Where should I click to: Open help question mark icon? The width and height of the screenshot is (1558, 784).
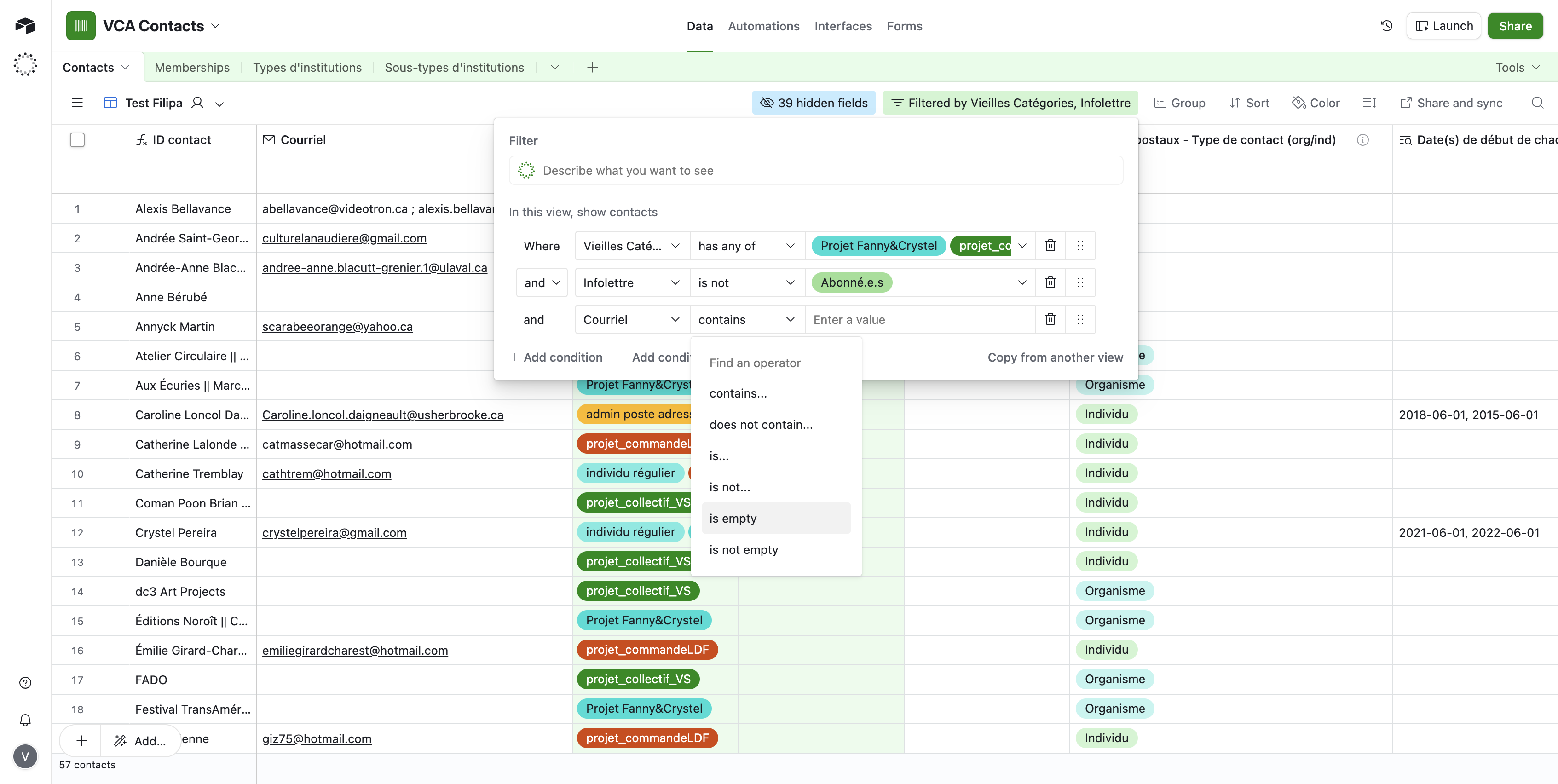[25, 683]
